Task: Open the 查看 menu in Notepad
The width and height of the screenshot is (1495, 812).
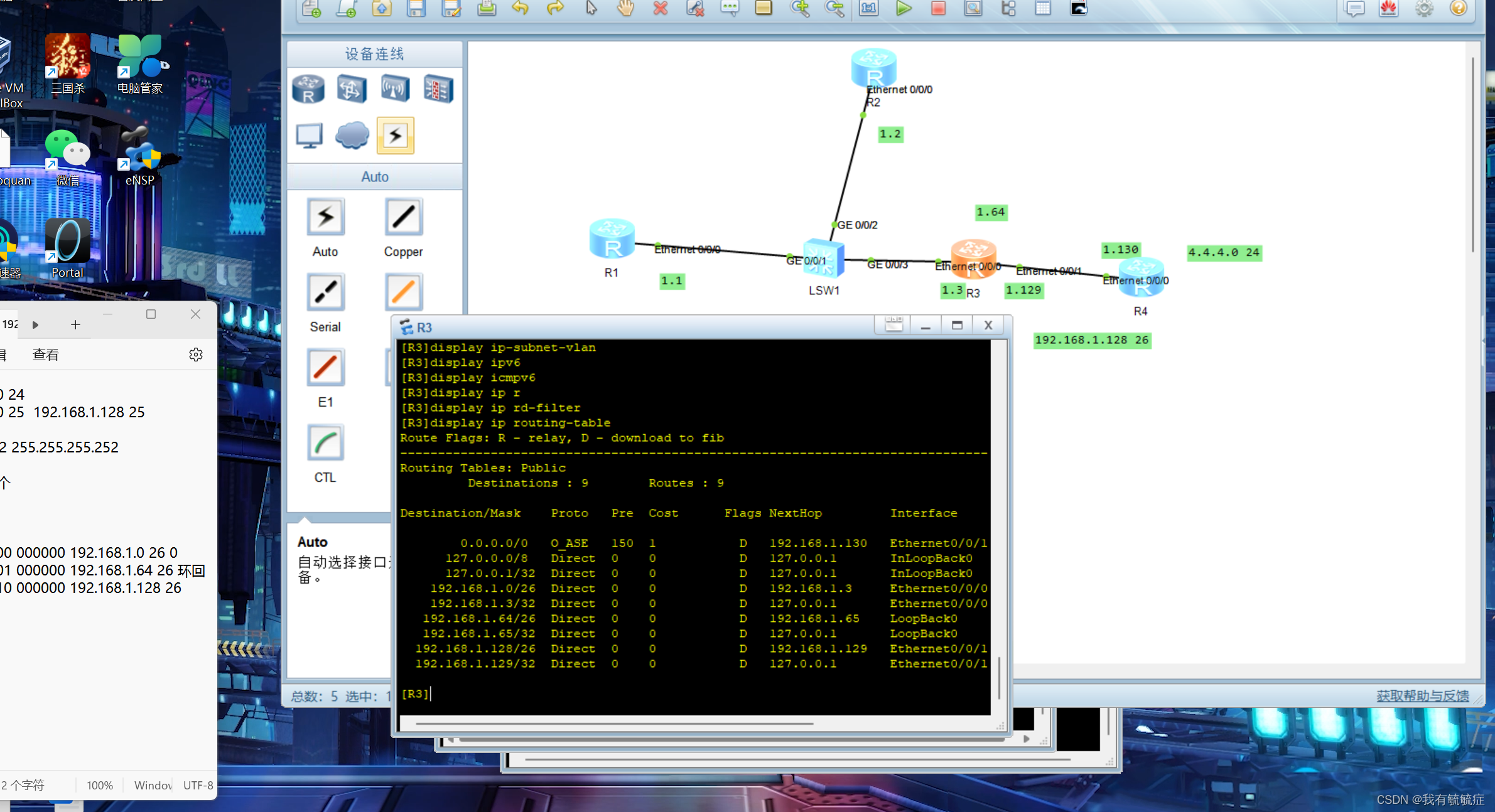Action: tap(45, 355)
